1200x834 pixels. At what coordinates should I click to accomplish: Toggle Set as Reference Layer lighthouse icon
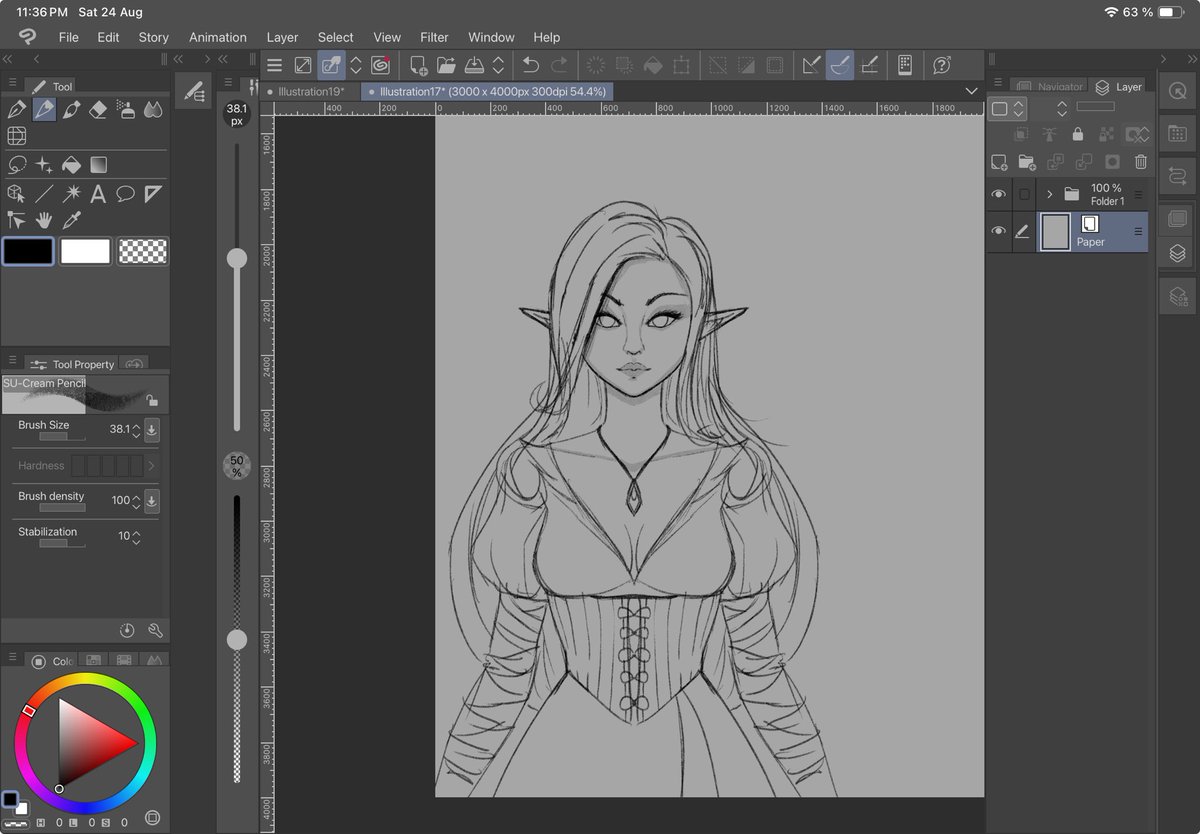[x=1049, y=134]
